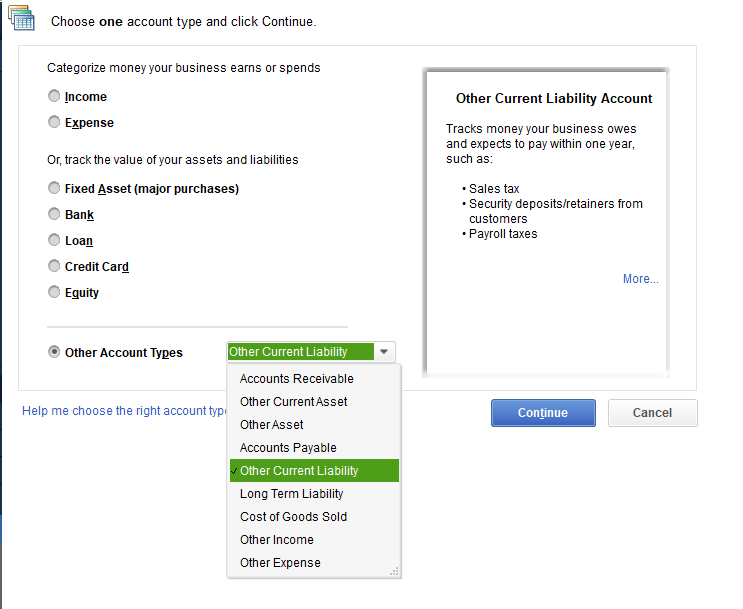743x609 pixels.
Task: Select Long Term Liability option
Action: (x=291, y=494)
